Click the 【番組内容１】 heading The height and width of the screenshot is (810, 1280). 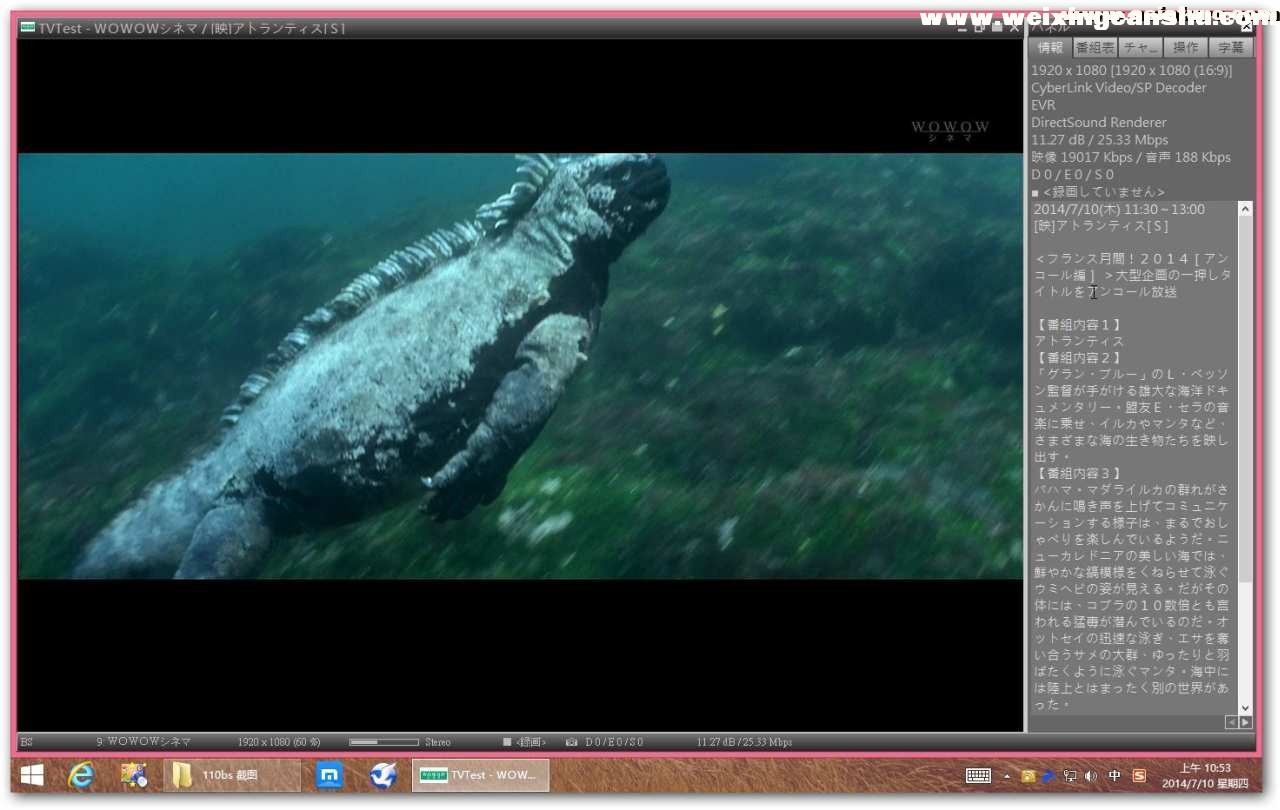click(x=1078, y=325)
